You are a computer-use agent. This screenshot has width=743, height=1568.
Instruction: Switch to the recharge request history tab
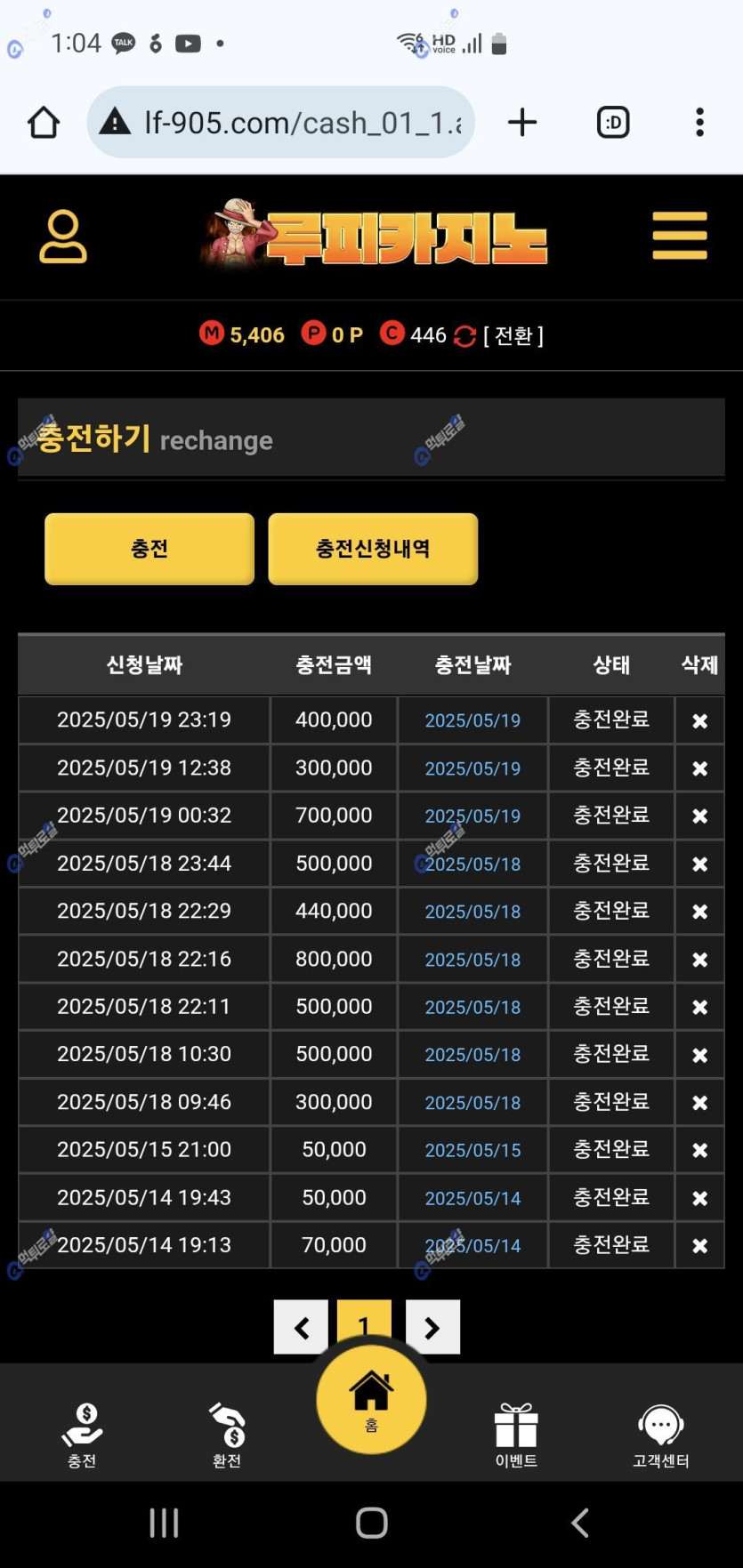[373, 549]
